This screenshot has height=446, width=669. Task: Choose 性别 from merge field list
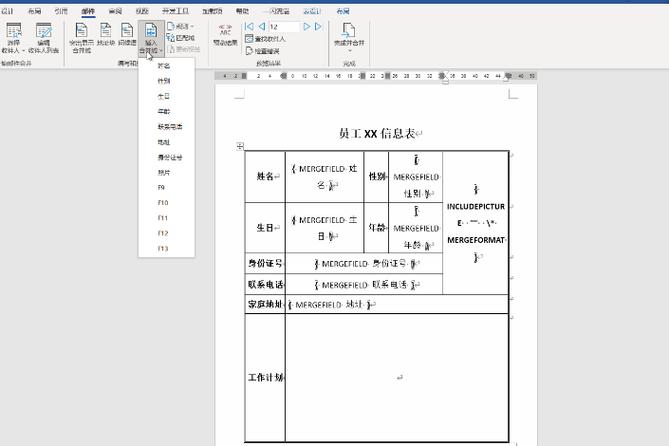pyautogui.click(x=166, y=81)
